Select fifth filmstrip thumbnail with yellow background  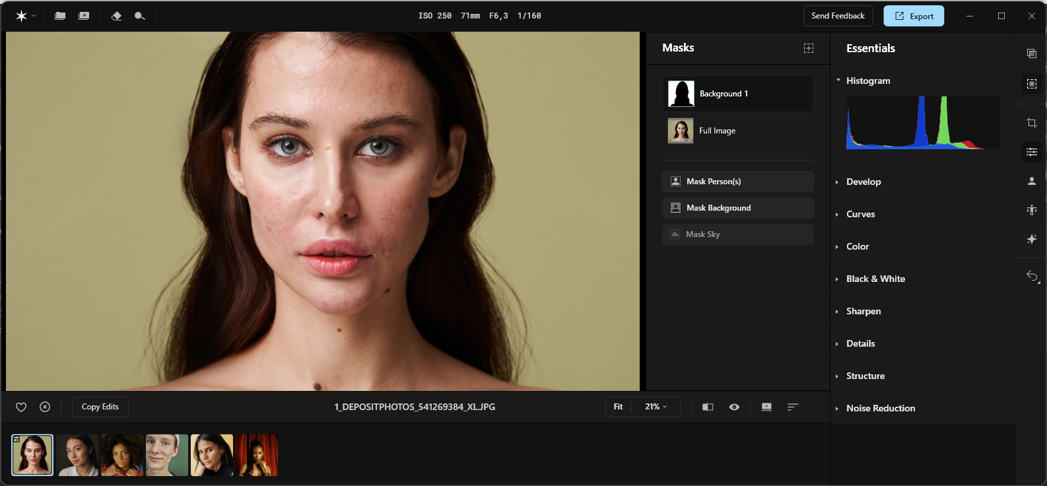point(212,455)
